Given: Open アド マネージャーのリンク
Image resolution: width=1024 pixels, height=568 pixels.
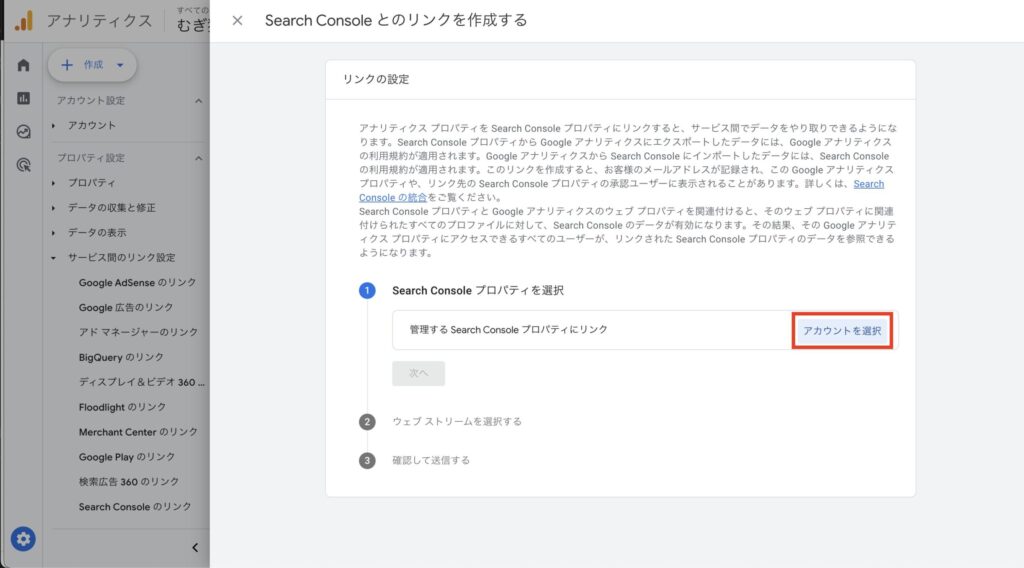Looking at the screenshot, I should pyautogui.click(x=138, y=332).
